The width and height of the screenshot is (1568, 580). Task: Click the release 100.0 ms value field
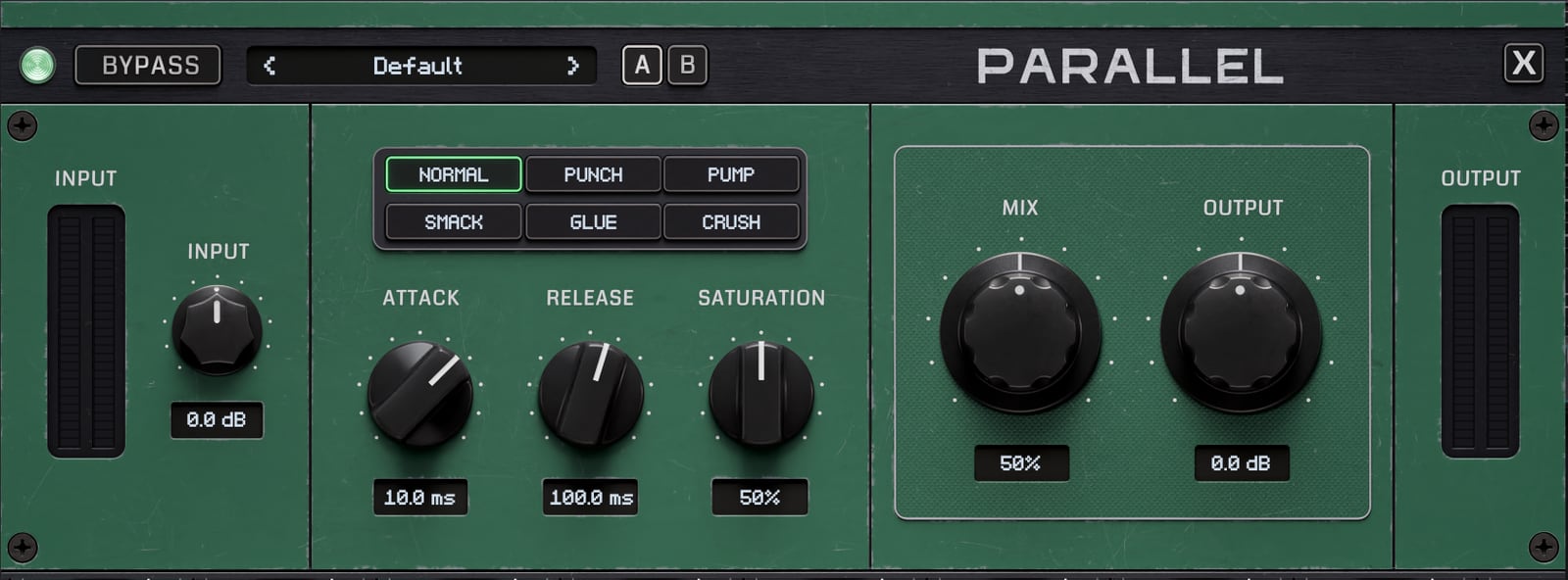591,498
